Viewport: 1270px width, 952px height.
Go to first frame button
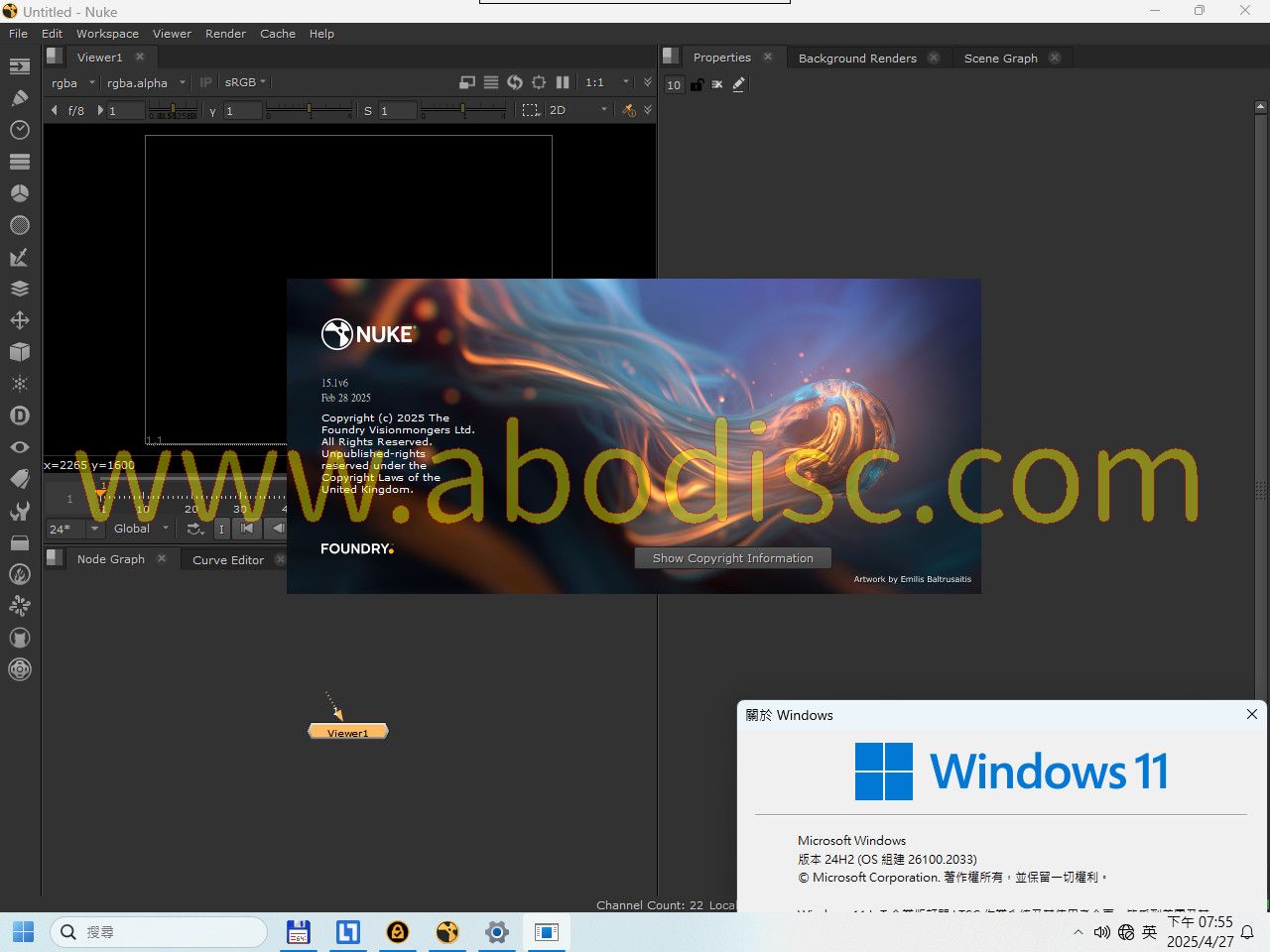(x=247, y=529)
